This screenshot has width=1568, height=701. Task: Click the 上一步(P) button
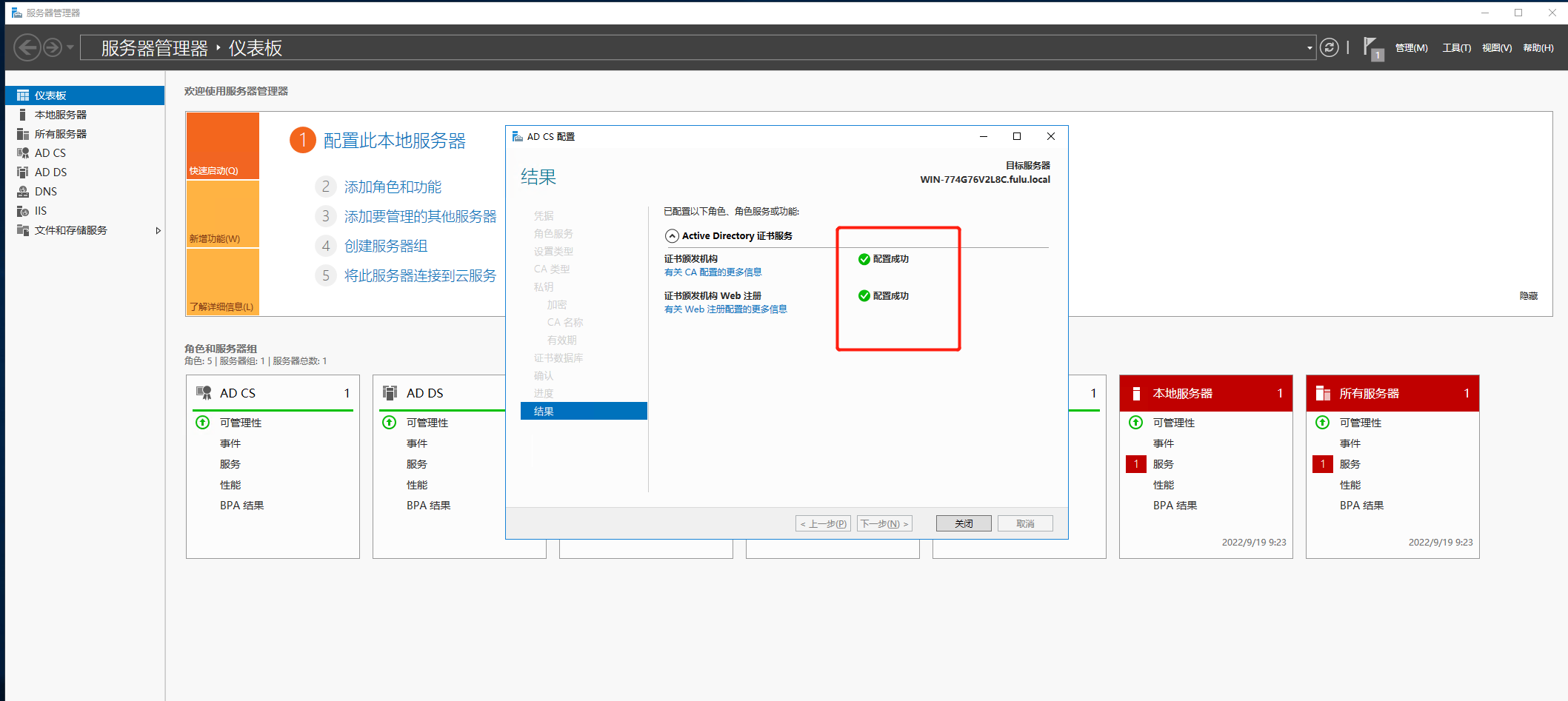(823, 523)
